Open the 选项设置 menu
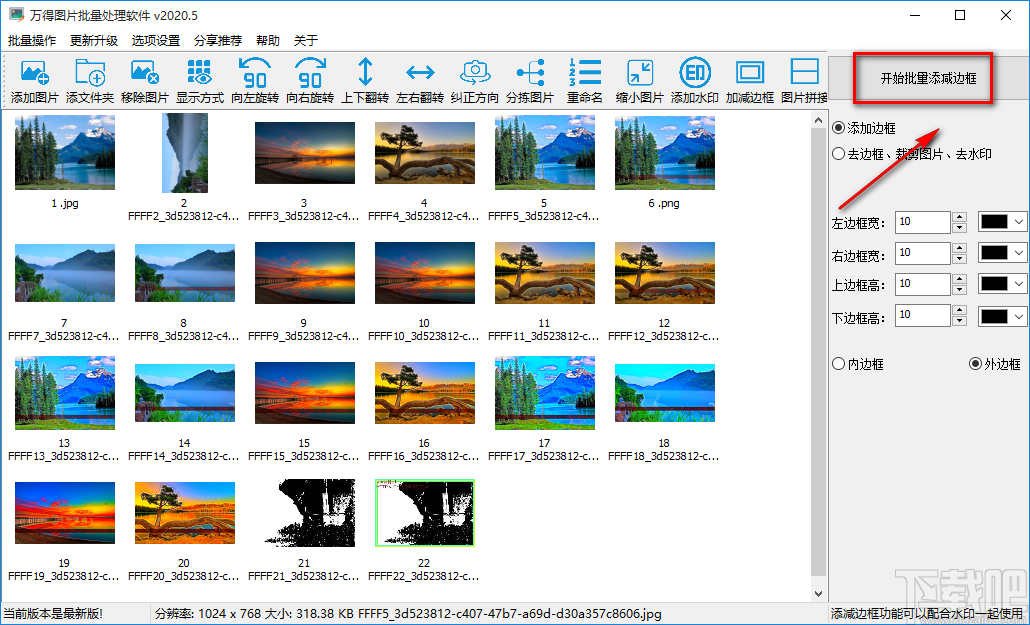This screenshot has height=625, width=1030. (x=156, y=41)
